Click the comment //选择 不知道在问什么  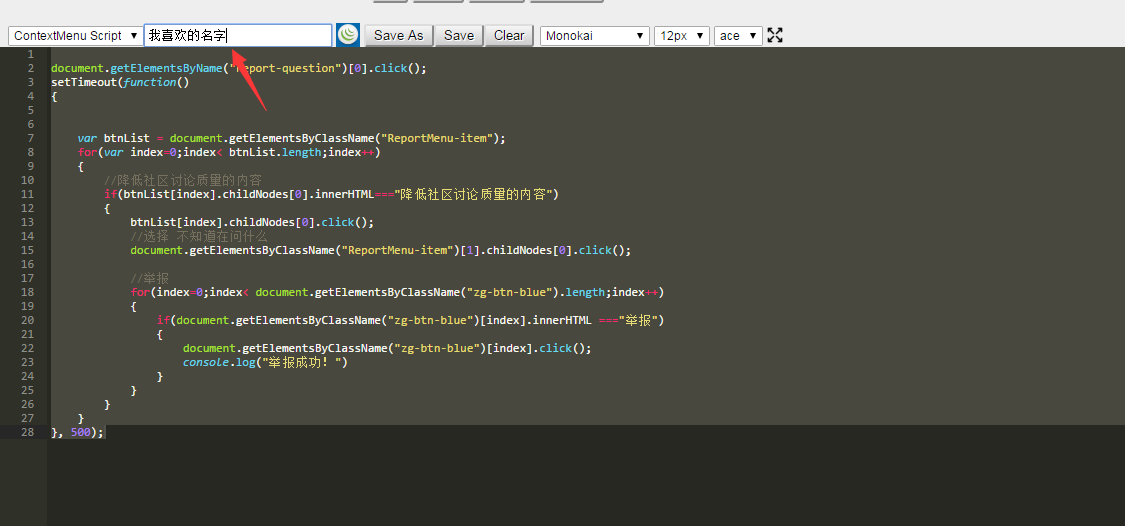pos(199,236)
